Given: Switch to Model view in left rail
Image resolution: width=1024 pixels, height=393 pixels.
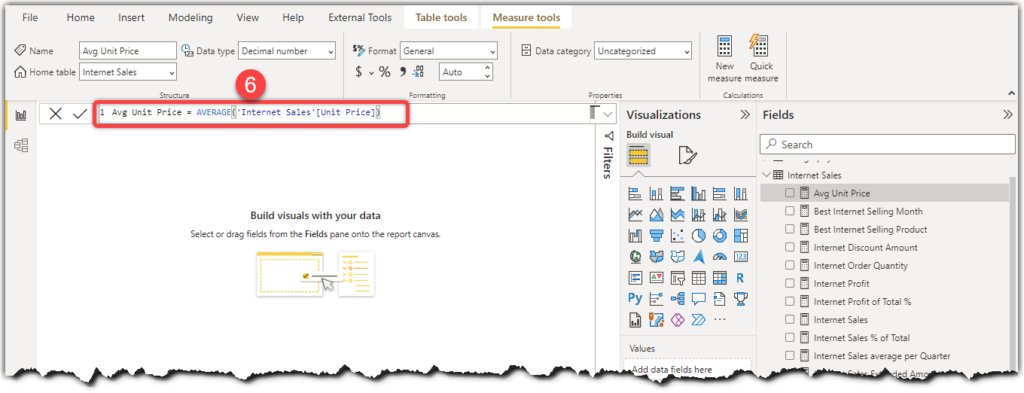Looking at the screenshot, I should (21, 145).
